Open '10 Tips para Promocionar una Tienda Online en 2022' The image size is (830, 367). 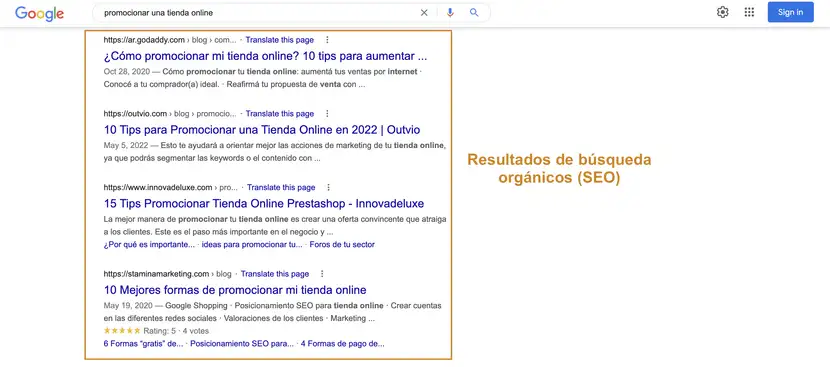[262, 130]
